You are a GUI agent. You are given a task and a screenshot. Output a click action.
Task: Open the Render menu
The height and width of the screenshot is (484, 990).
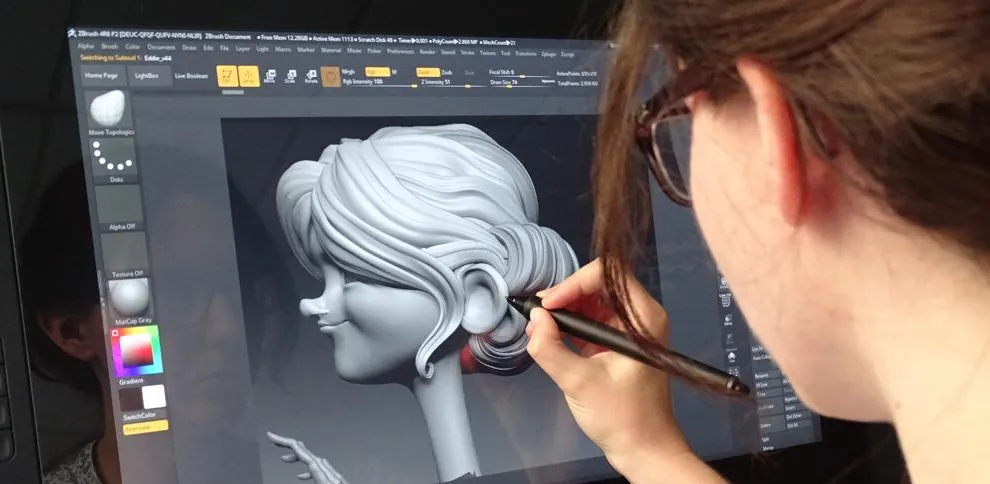point(427,52)
